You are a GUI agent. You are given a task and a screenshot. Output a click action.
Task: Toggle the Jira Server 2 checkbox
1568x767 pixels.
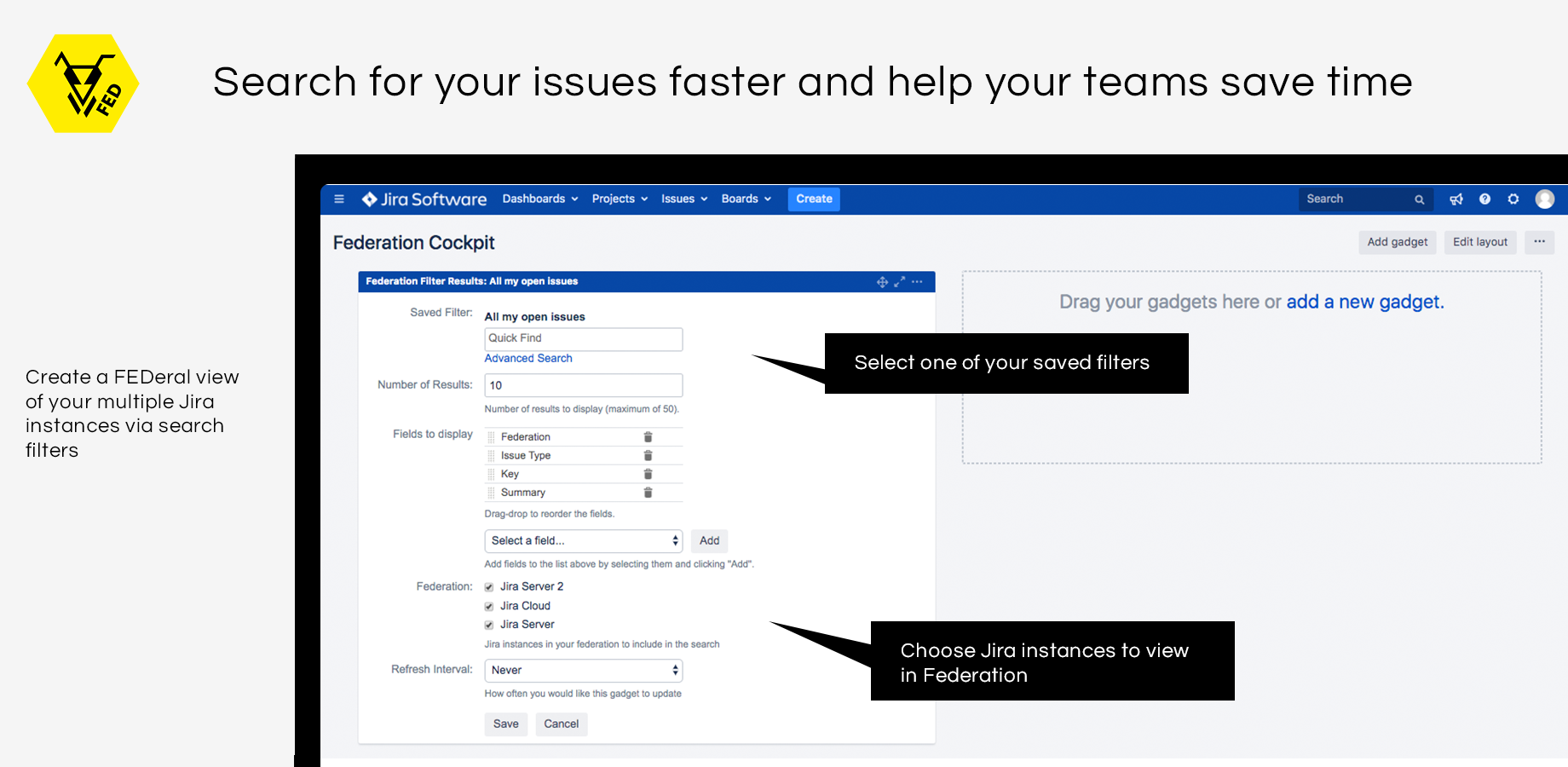[x=489, y=587]
